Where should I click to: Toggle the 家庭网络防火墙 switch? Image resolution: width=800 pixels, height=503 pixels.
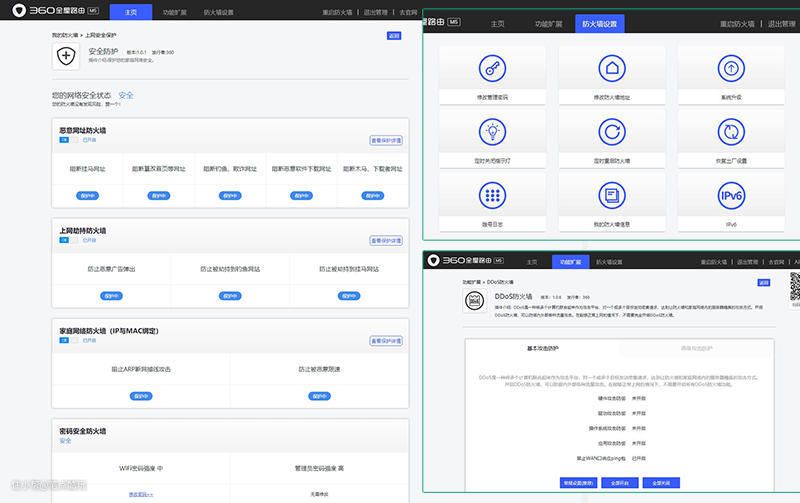point(64,340)
